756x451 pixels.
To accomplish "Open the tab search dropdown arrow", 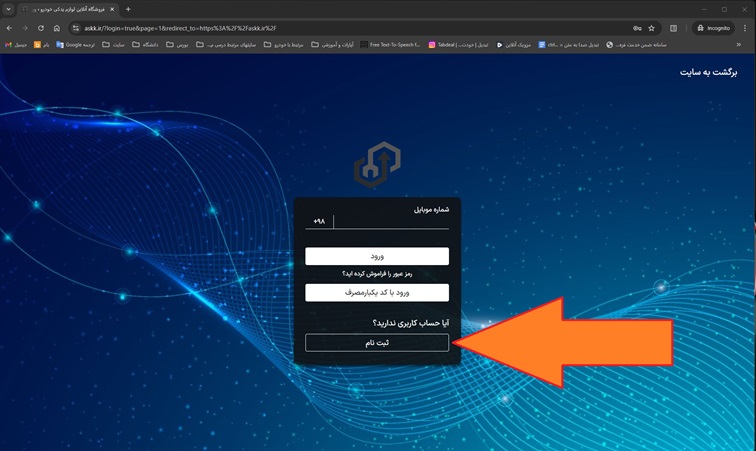I will click(9, 9).
